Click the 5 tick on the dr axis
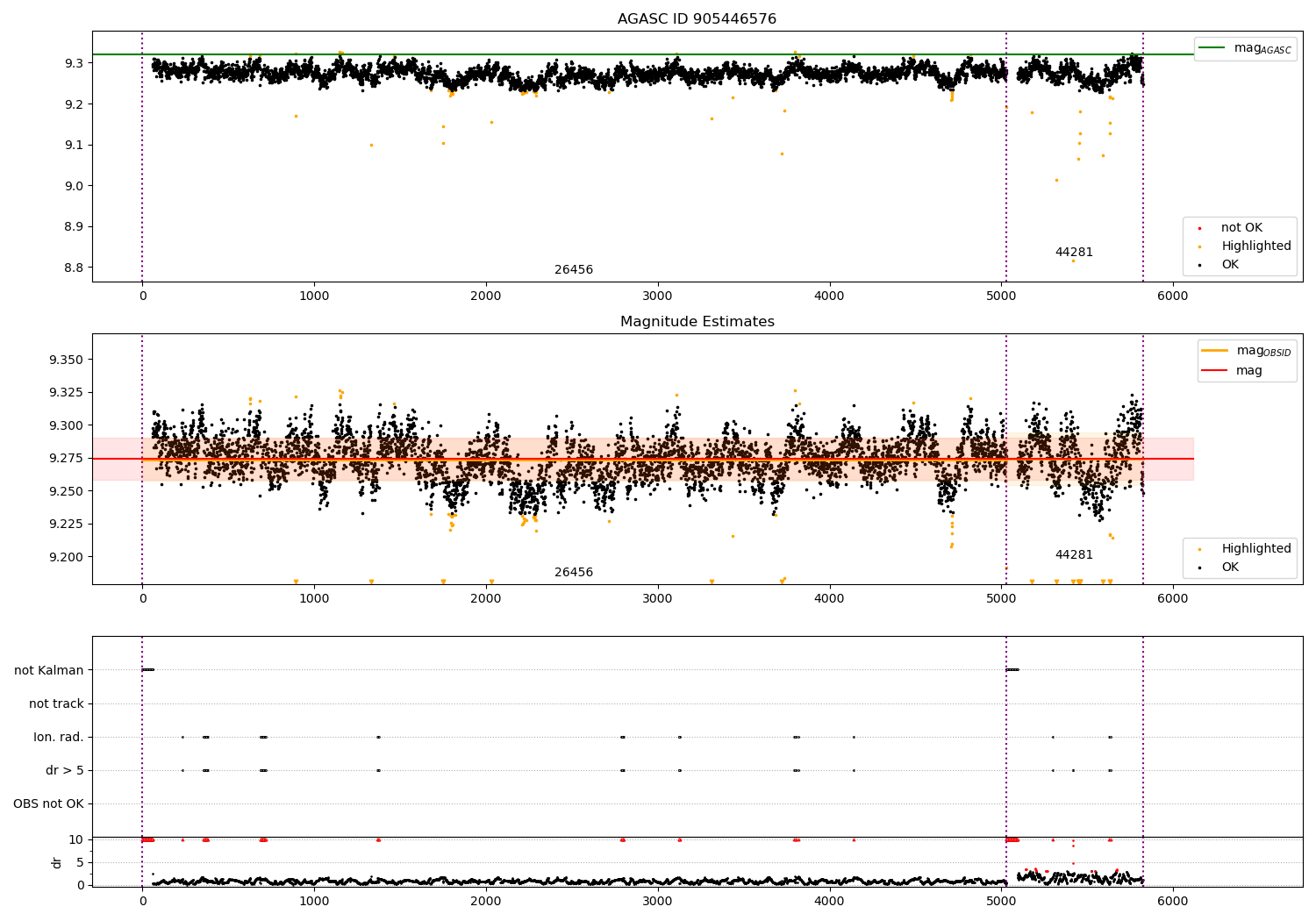This screenshot has width=1316, height=921. (81, 862)
